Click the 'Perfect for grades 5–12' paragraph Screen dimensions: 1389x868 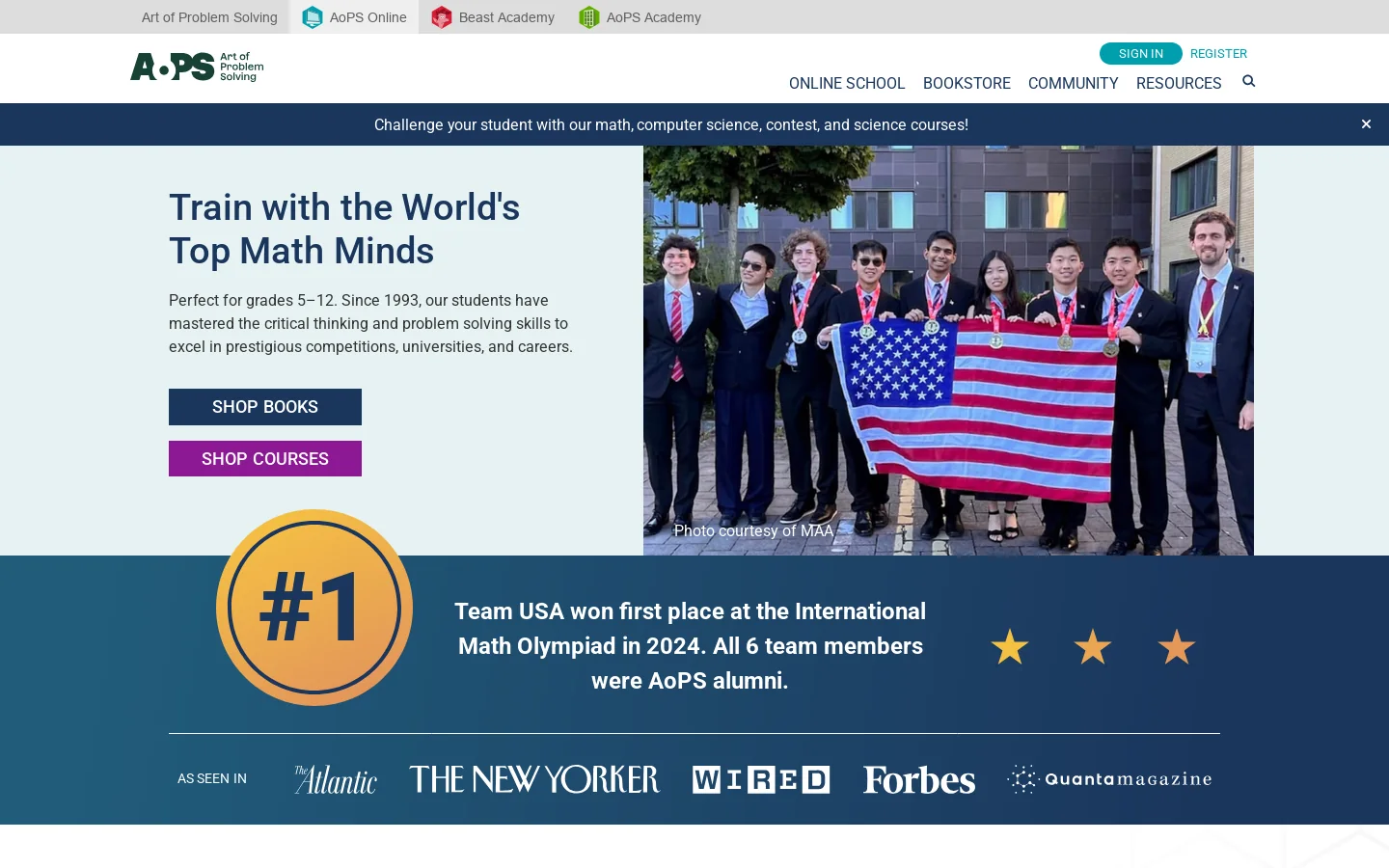(x=370, y=324)
